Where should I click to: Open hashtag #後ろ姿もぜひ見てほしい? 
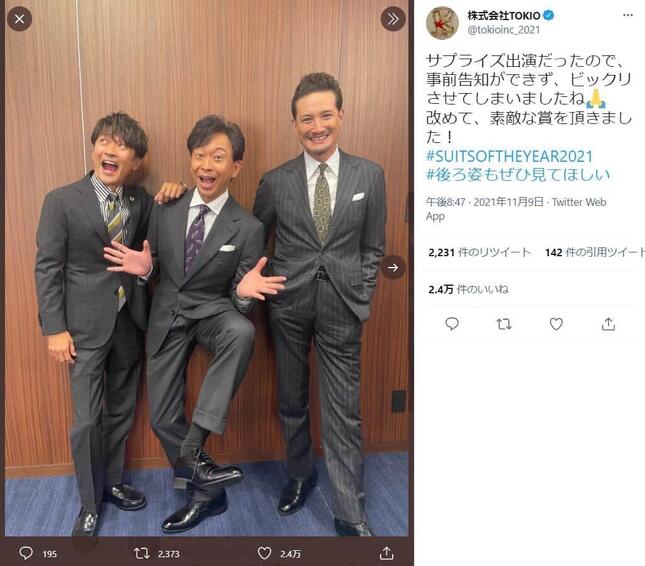coord(518,175)
